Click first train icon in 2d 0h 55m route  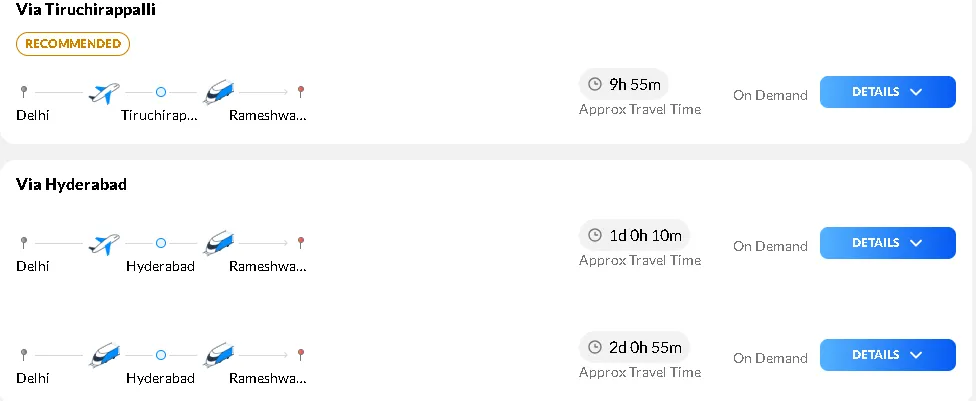click(x=104, y=355)
